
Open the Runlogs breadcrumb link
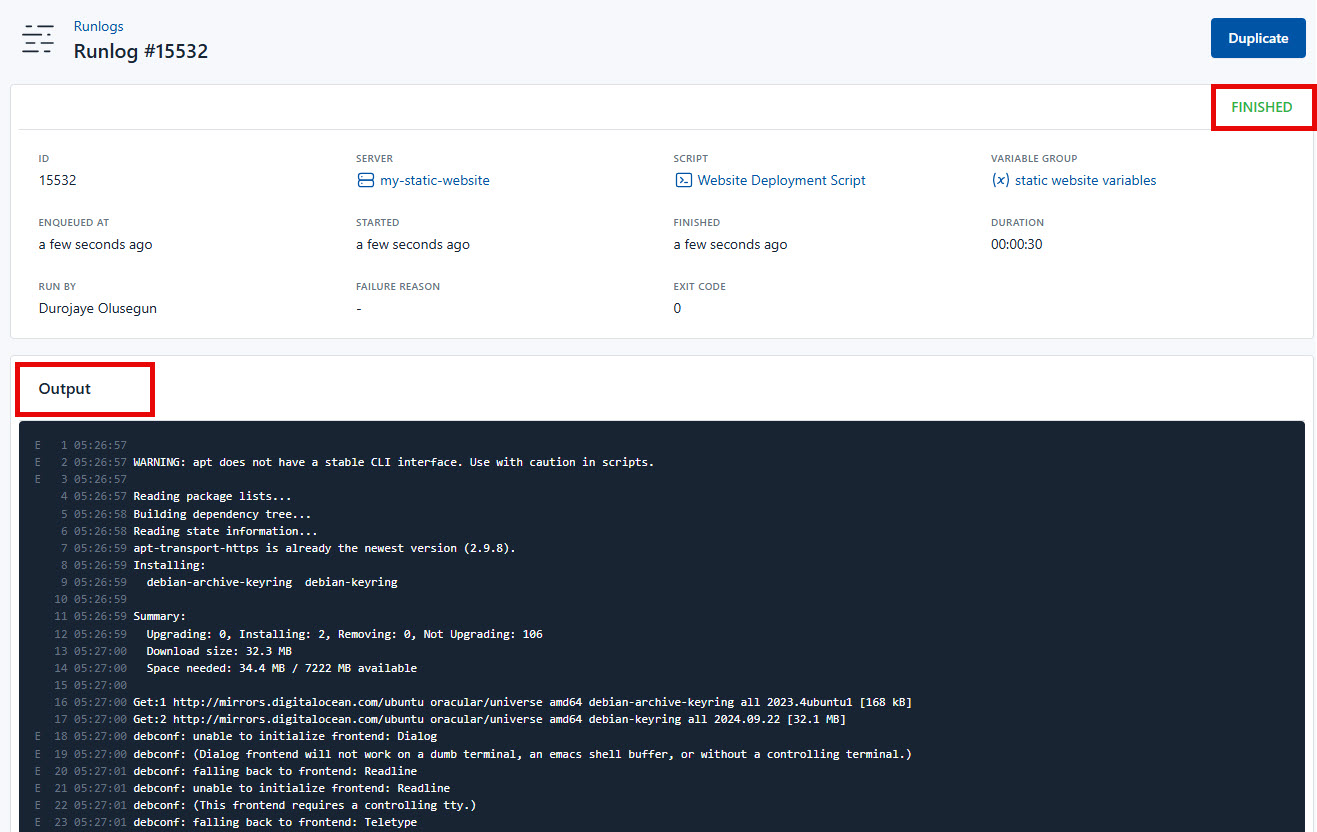click(98, 25)
